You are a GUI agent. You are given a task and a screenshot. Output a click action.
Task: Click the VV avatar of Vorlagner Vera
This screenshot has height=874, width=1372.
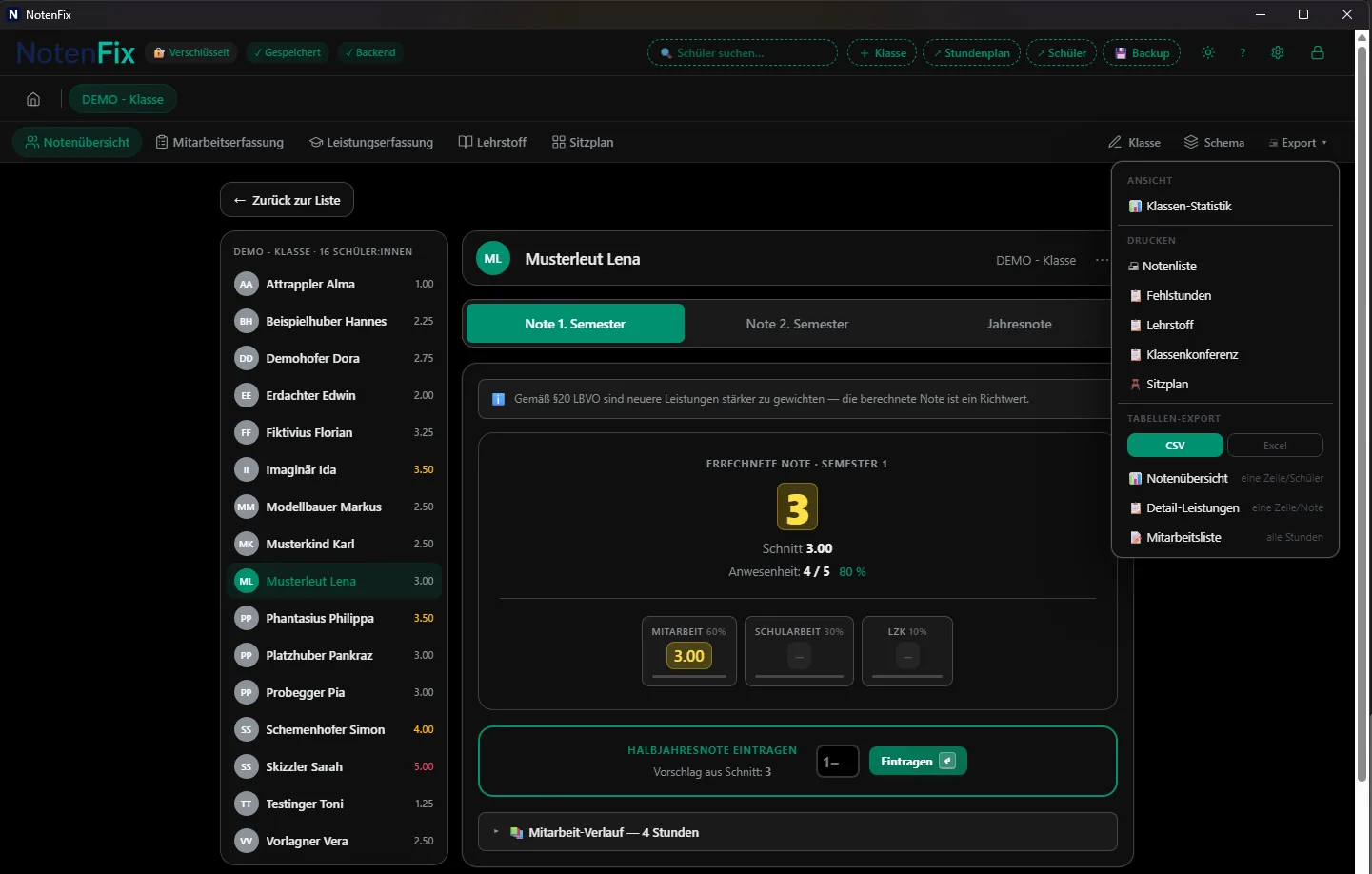pos(247,841)
